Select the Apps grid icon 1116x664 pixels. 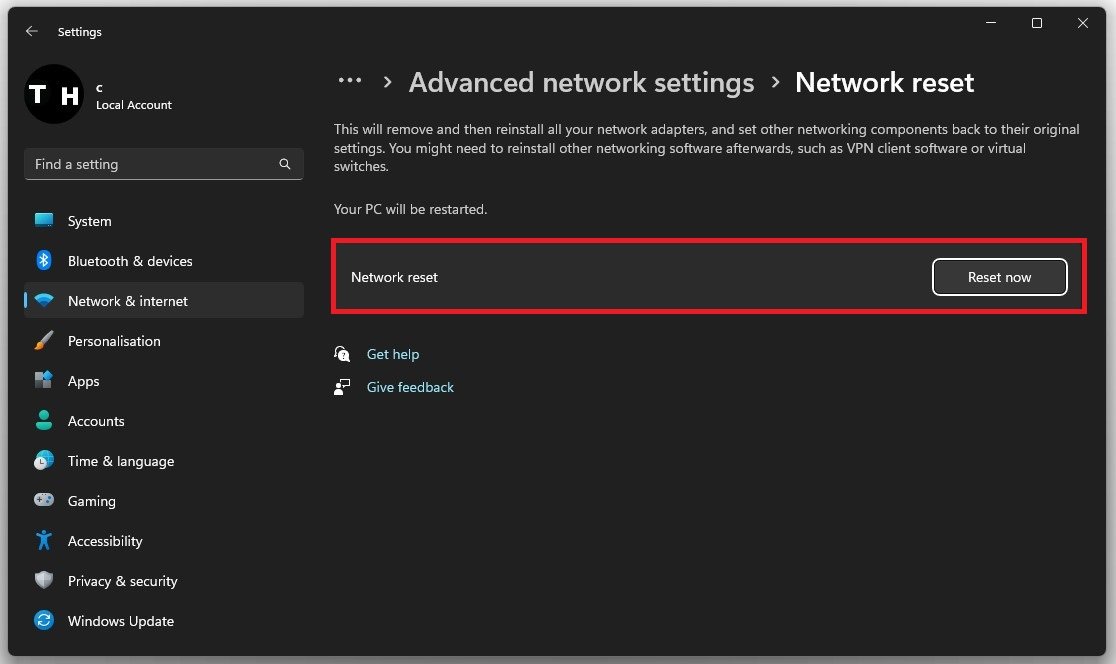44,381
